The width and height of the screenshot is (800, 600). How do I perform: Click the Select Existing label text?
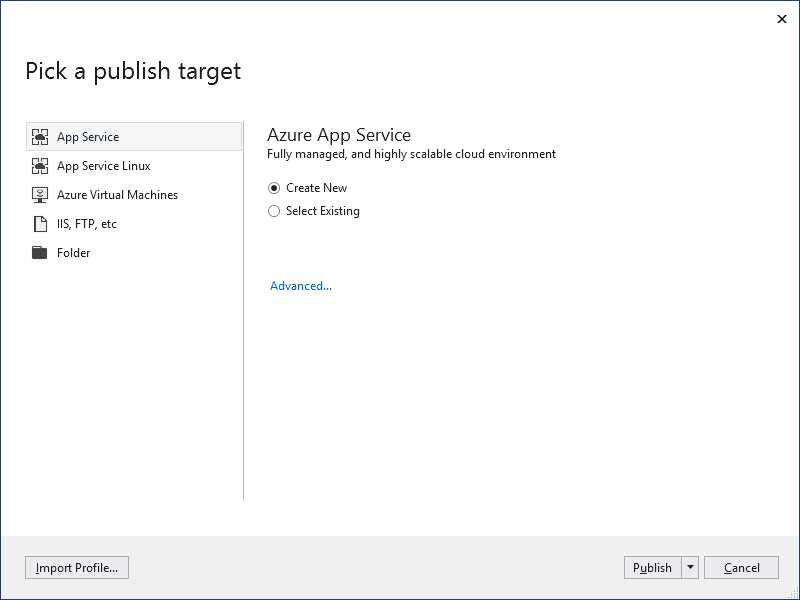point(322,211)
